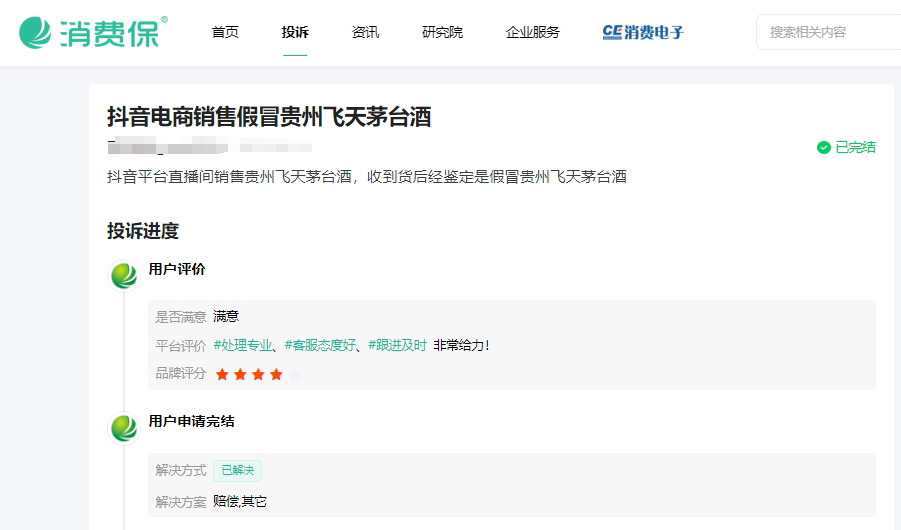The image size is (901, 530).
Task: Click the empty fifth rating star
Action: [294, 375]
